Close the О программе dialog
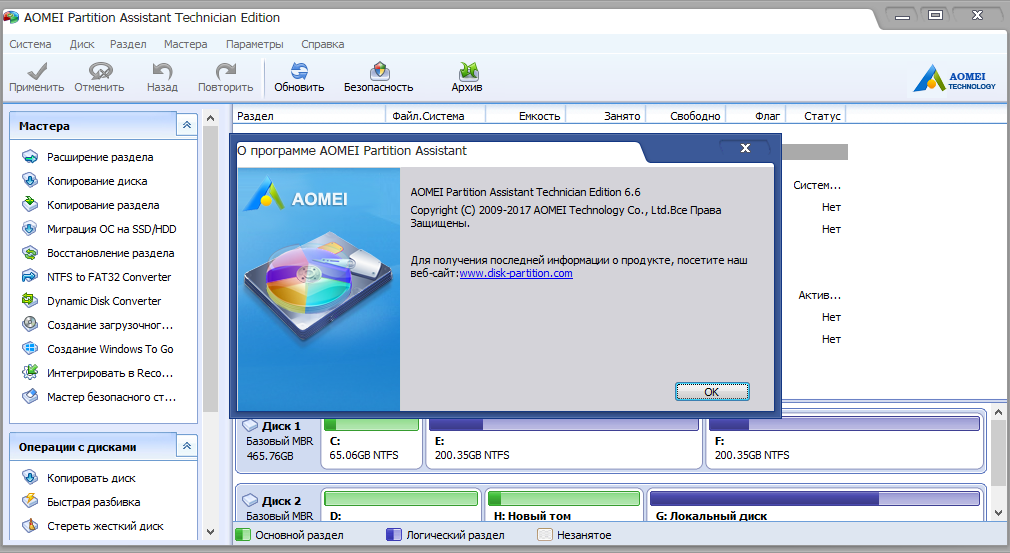Image resolution: width=1010 pixels, height=553 pixels. pyautogui.click(x=745, y=148)
